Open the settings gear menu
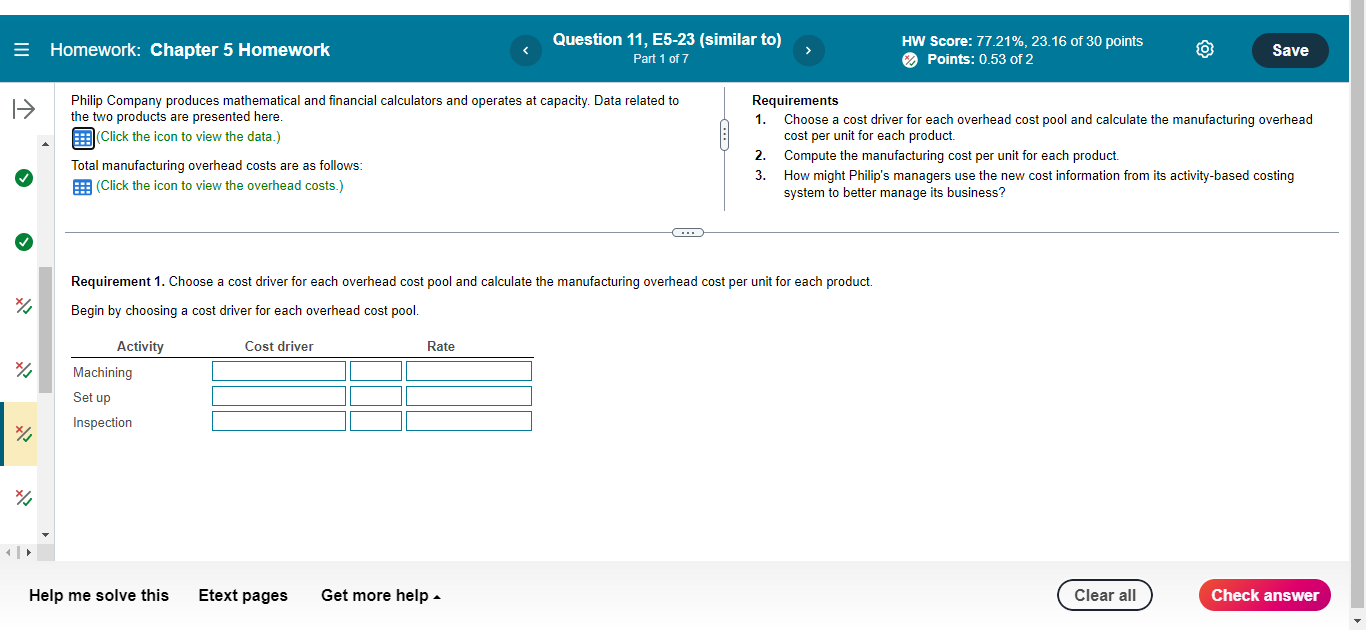The height and width of the screenshot is (630, 1366). tap(1204, 48)
